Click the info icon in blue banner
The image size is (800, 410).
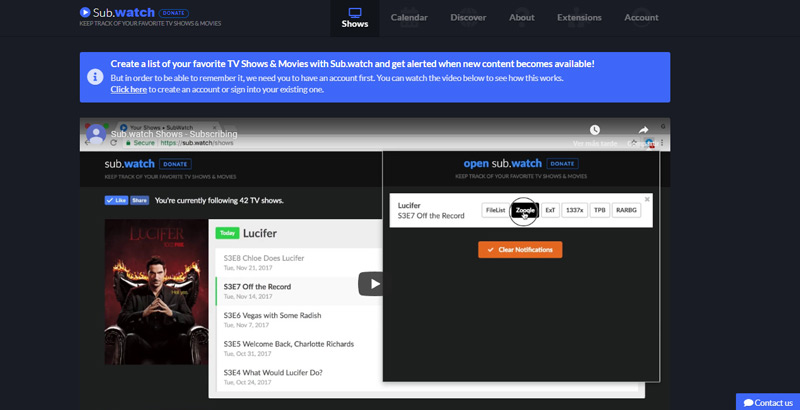point(95,77)
